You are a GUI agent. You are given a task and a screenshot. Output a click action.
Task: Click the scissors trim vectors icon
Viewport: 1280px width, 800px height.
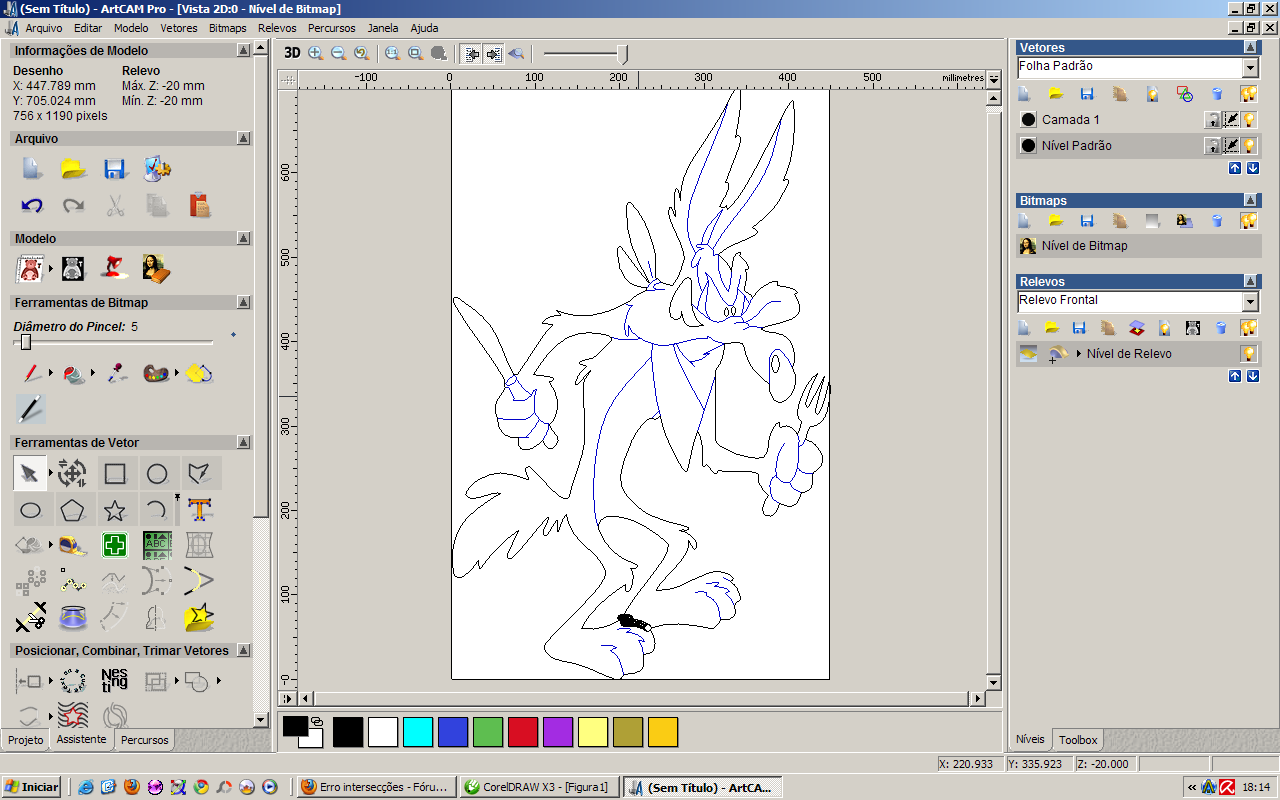point(31,618)
